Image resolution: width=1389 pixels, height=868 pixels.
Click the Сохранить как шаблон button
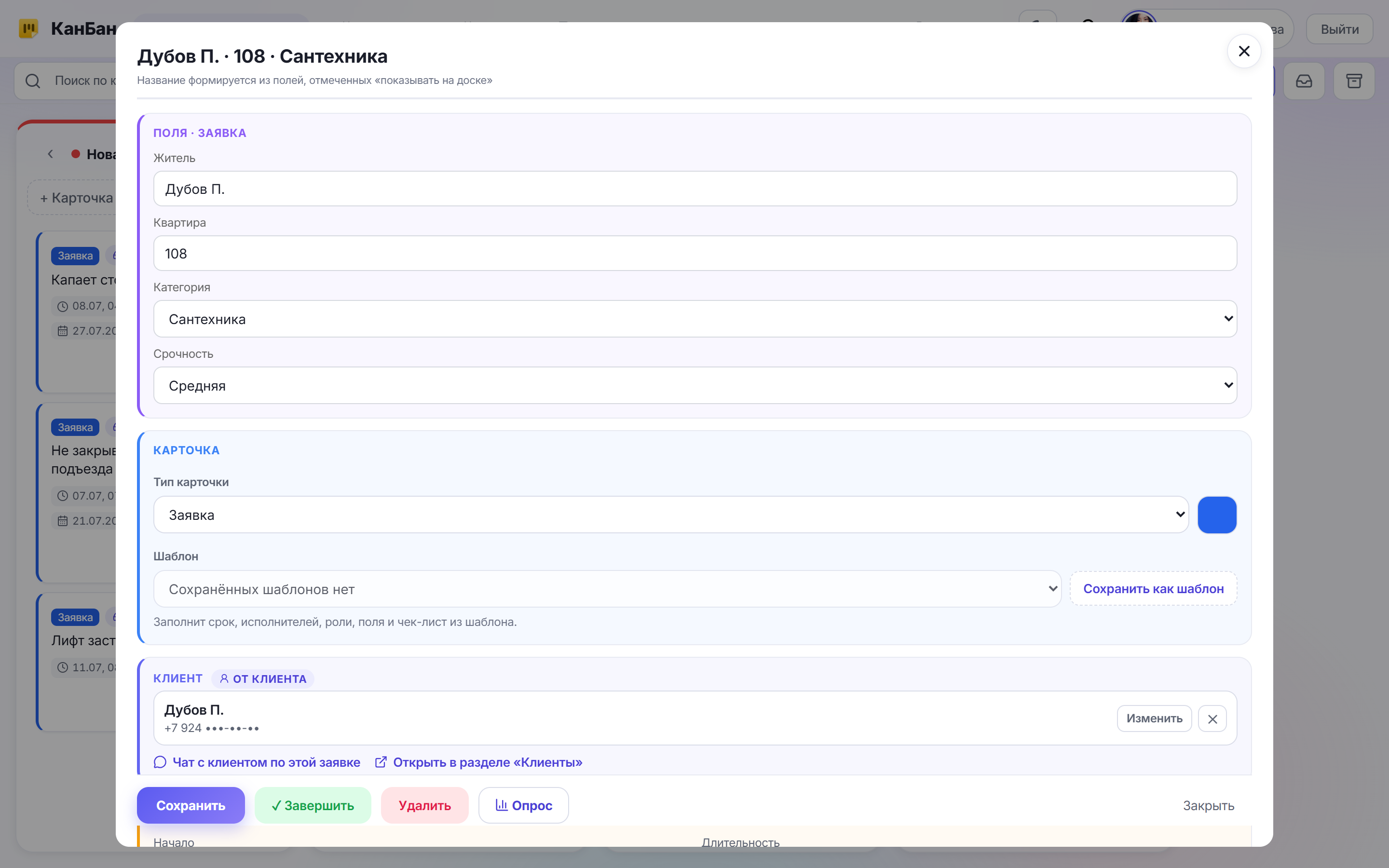point(1153,588)
